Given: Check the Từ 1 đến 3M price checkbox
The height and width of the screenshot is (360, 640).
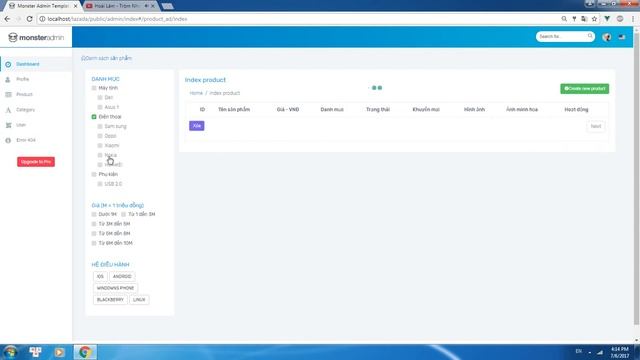Looking at the screenshot, I should click(x=123, y=214).
